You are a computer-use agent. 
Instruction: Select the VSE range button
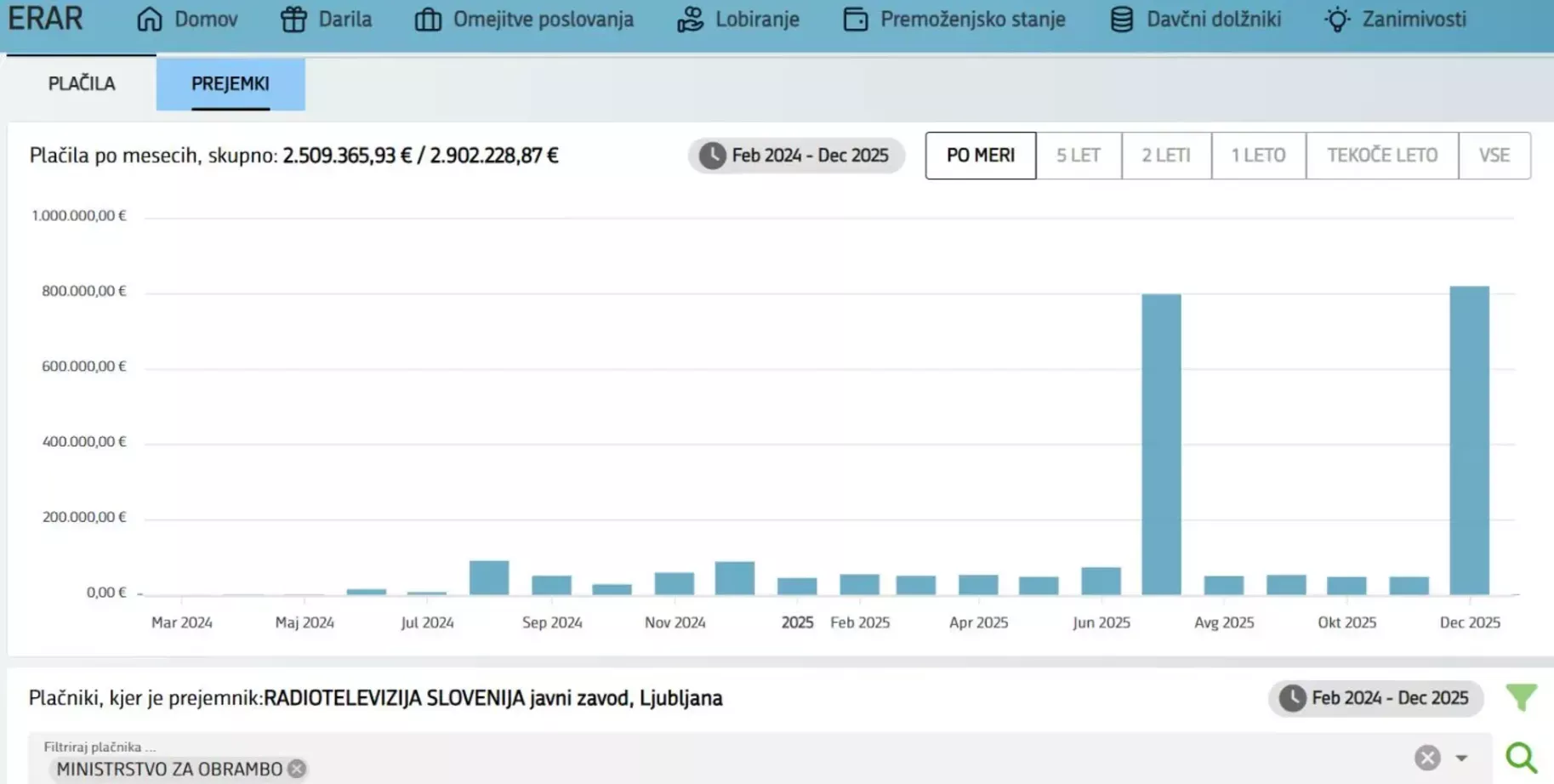pos(1494,156)
